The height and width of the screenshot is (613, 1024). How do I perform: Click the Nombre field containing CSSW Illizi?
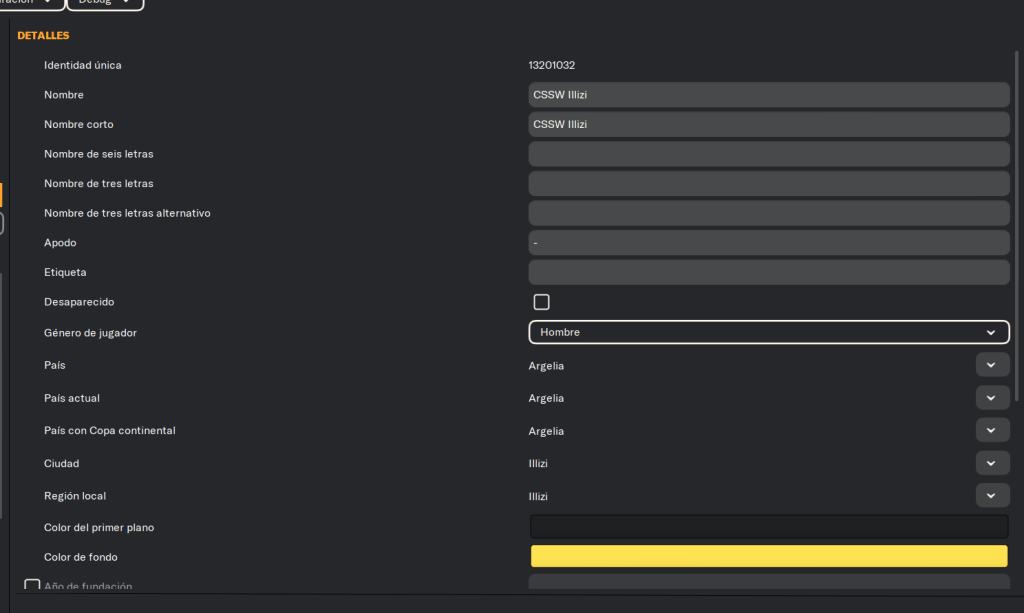[768, 95]
